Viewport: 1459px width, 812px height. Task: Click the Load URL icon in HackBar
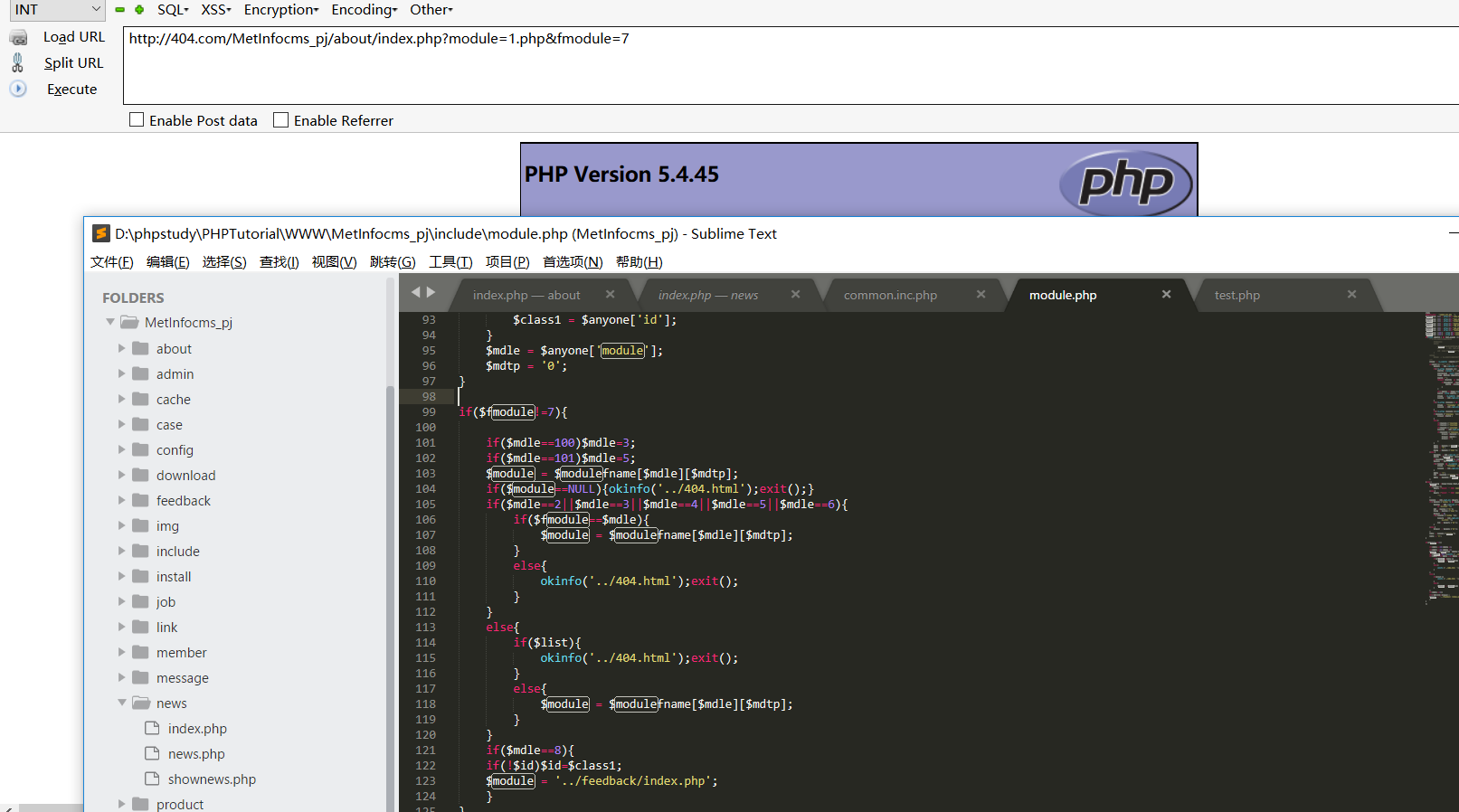point(18,37)
